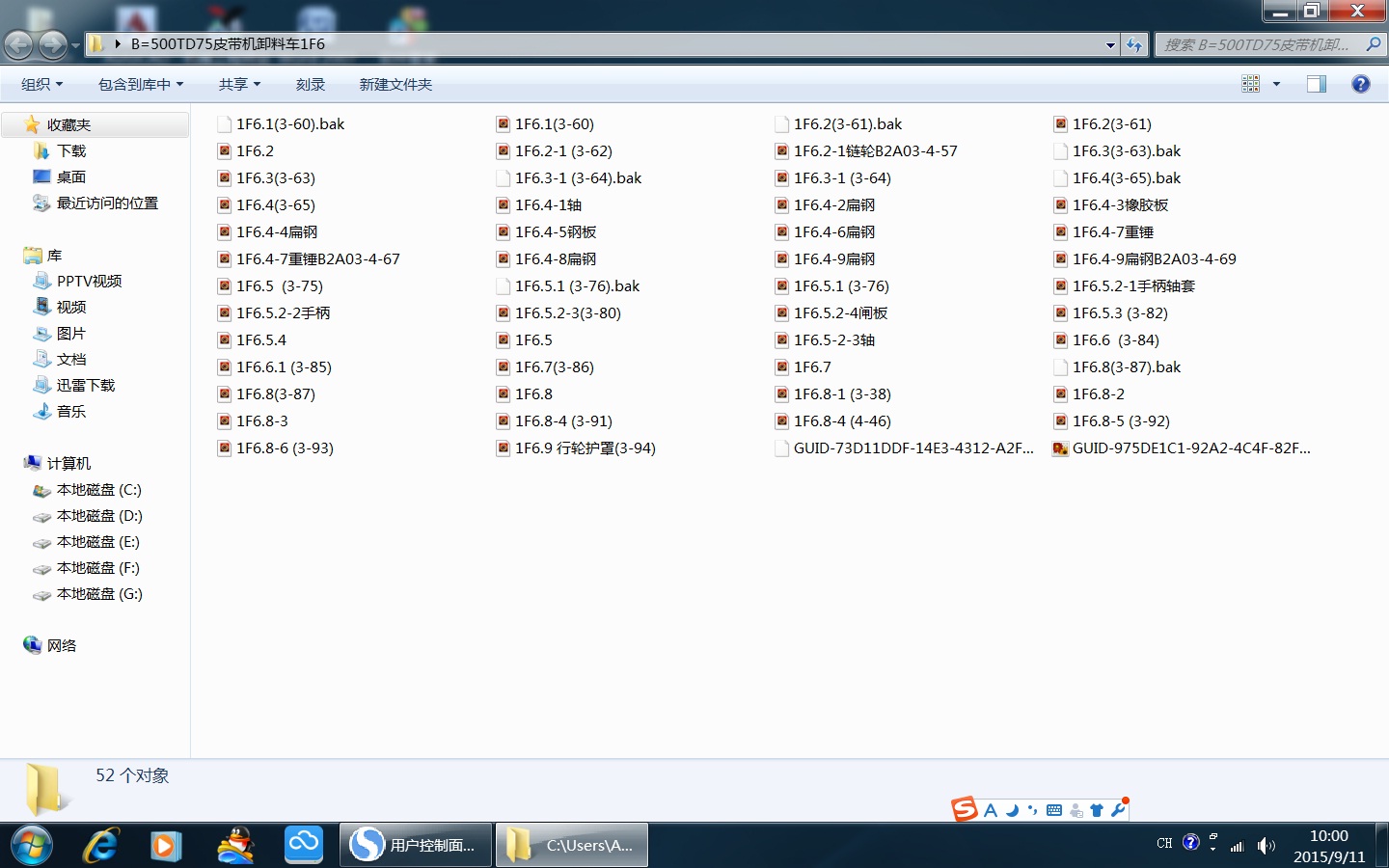Open the 包含到库中 dropdown menu
This screenshot has height=868, width=1389.
tap(141, 84)
